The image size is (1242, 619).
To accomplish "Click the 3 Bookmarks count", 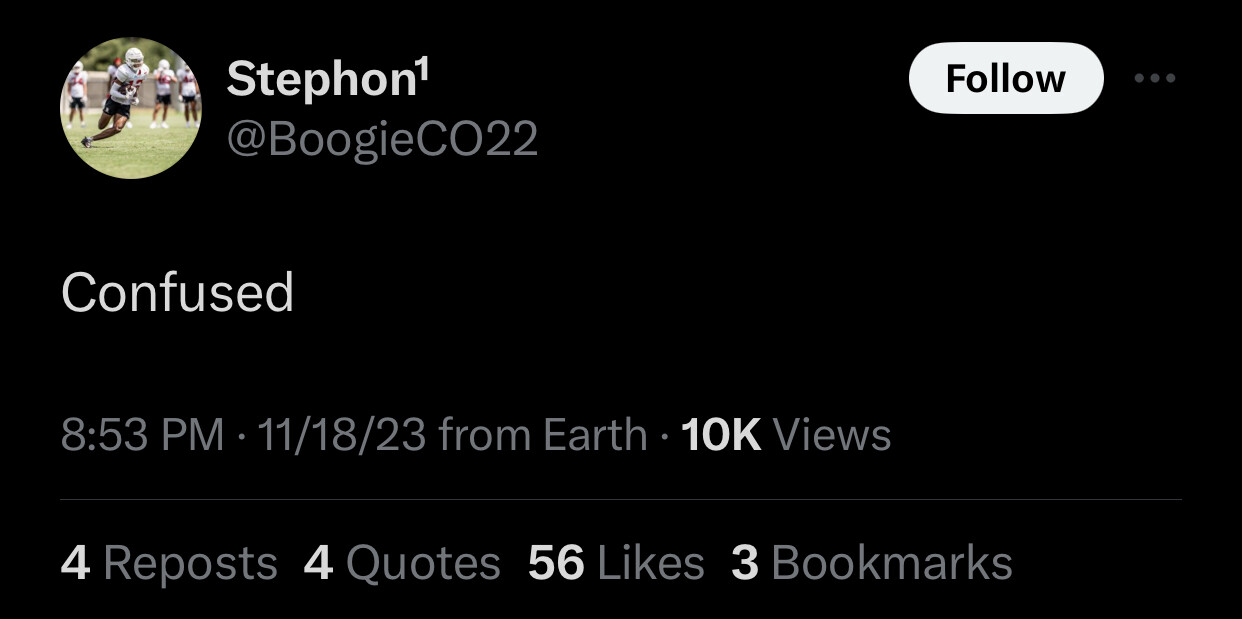I will (872, 563).
